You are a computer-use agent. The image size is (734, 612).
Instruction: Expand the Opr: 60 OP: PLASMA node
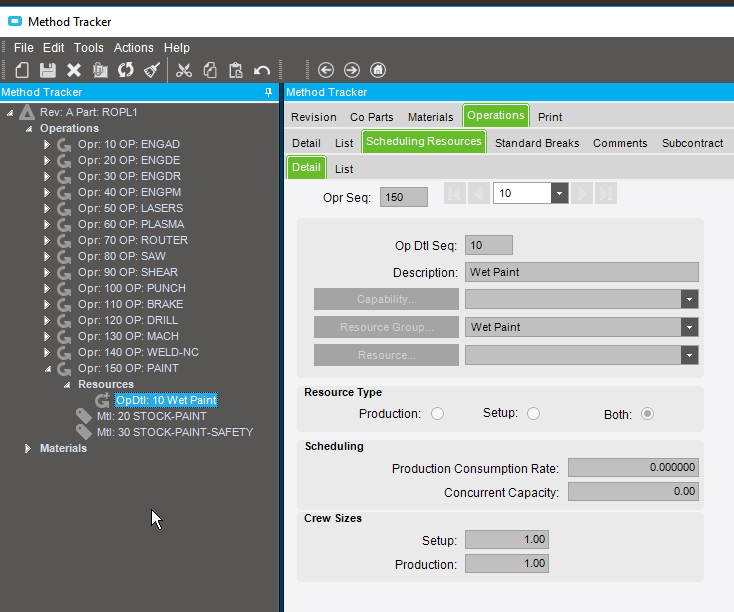coord(46,224)
